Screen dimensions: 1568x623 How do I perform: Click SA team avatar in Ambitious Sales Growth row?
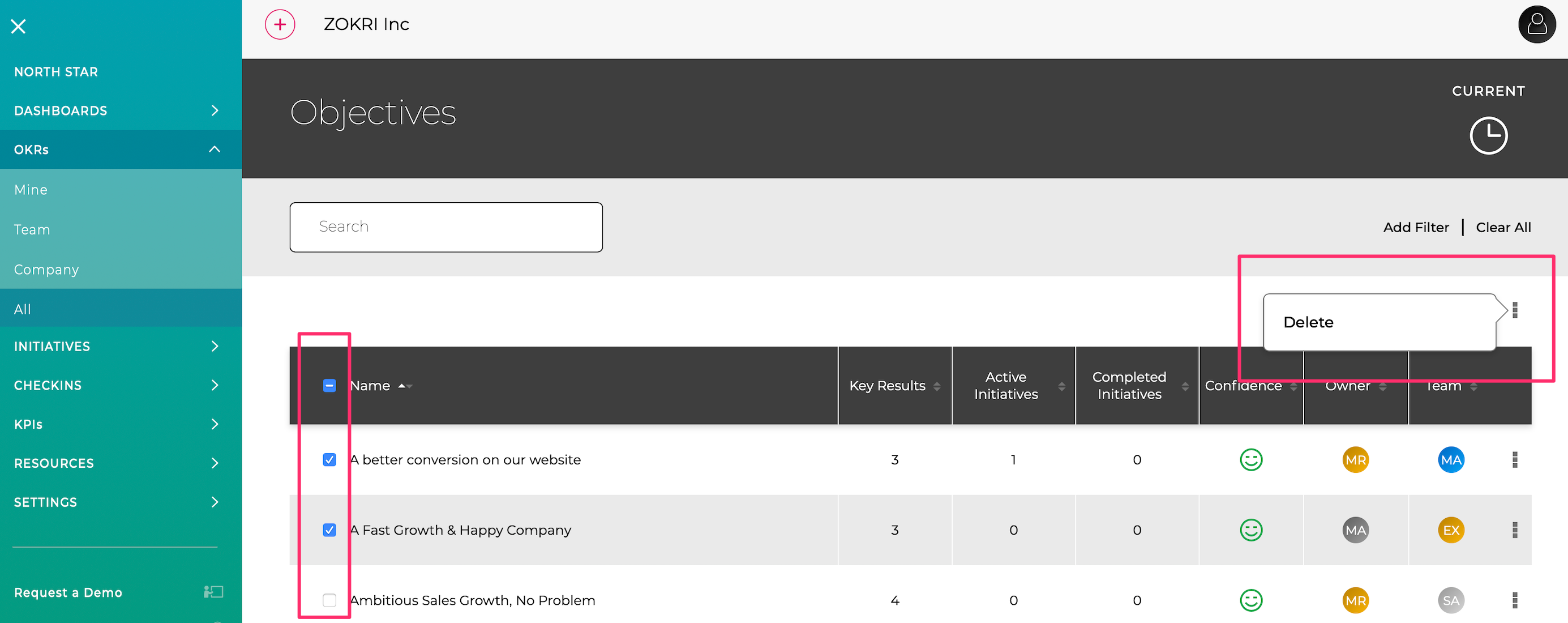pyautogui.click(x=1451, y=600)
